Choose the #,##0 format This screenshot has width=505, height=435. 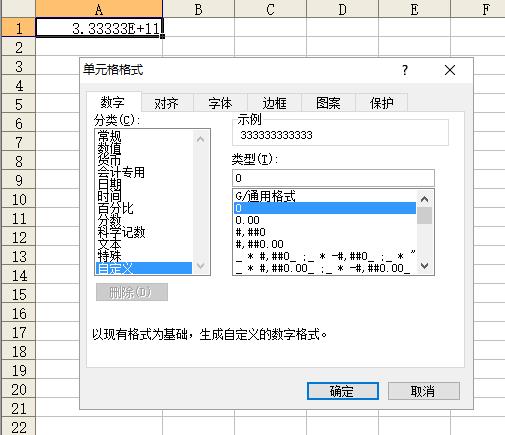pyautogui.click(x=325, y=232)
